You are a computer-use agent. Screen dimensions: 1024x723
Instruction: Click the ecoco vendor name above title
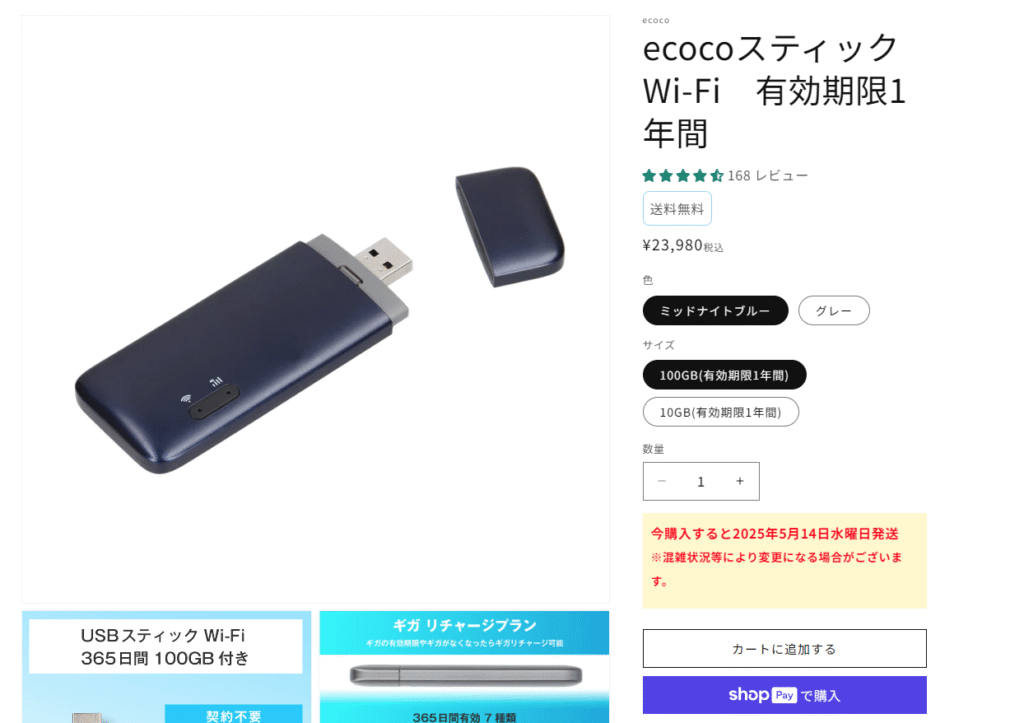click(x=656, y=20)
